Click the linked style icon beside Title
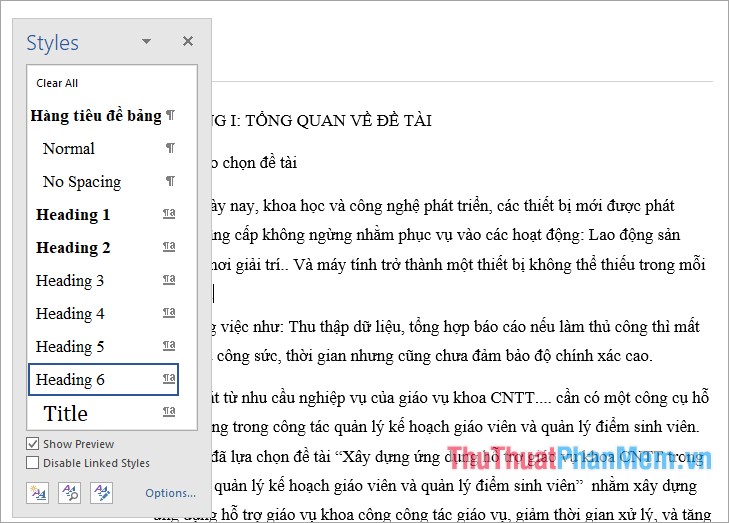Image resolution: width=729 pixels, height=523 pixels. click(x=169, y=411)
